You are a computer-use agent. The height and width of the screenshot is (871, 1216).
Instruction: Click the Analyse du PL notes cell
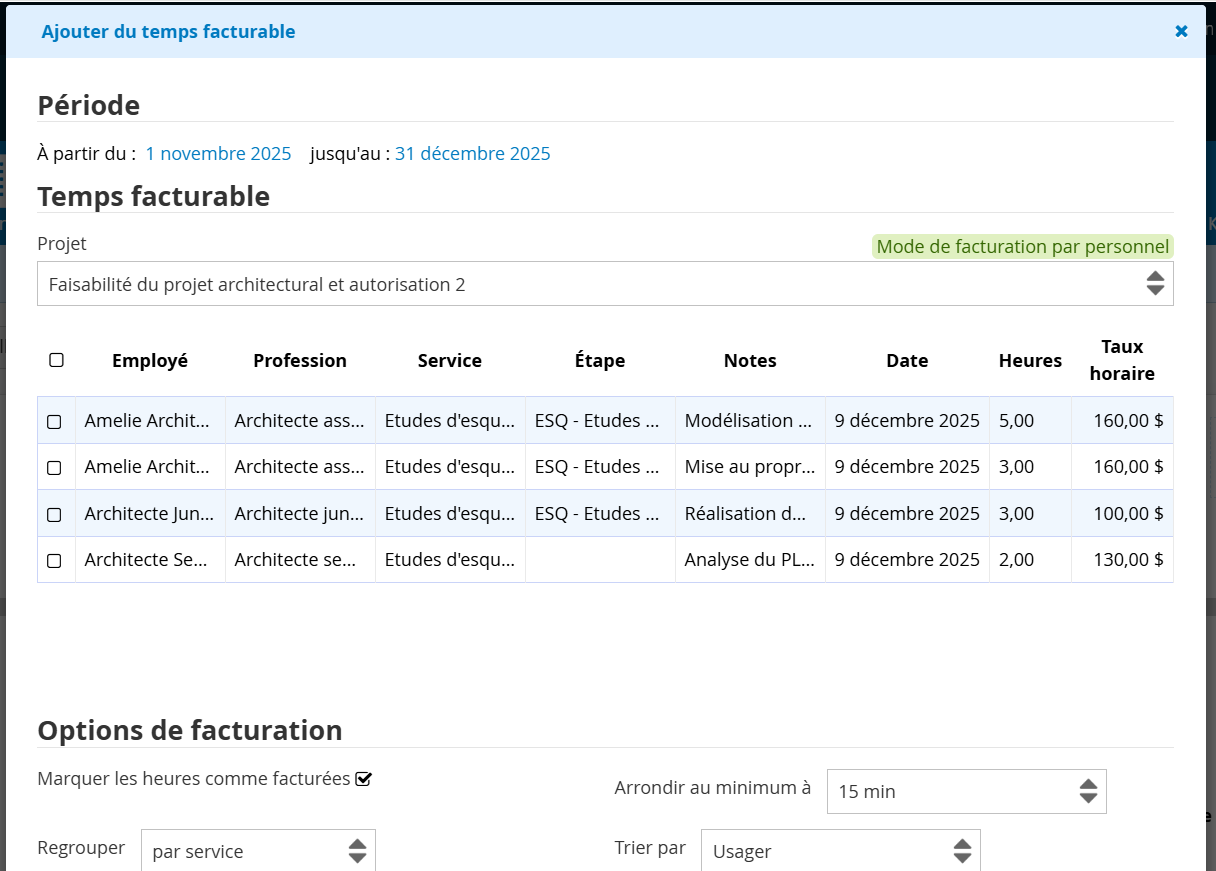point(749,560)
